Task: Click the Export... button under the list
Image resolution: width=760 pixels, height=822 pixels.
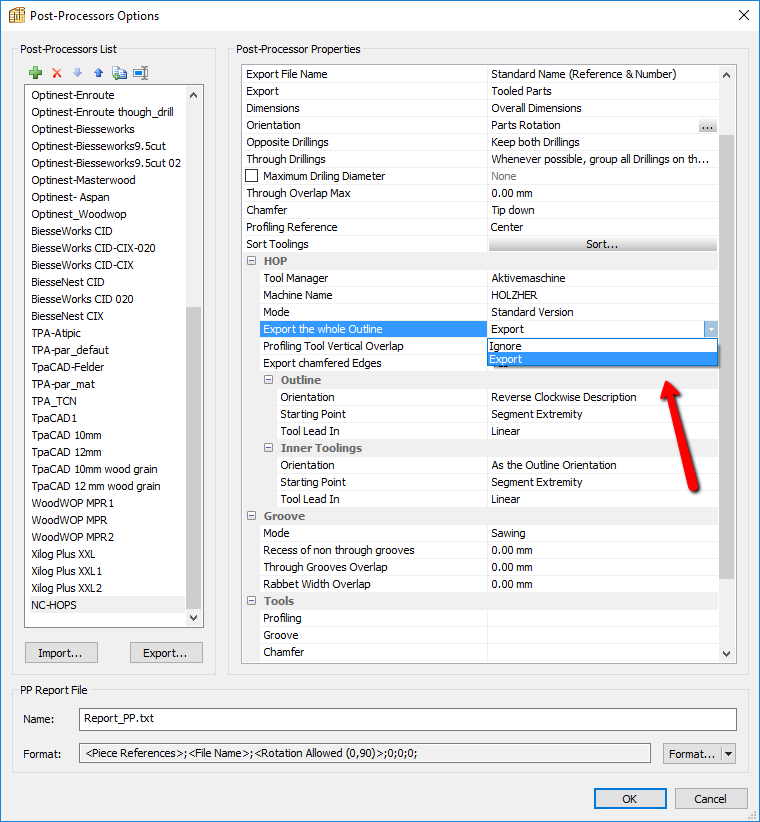Action: (x=166, y=653)
